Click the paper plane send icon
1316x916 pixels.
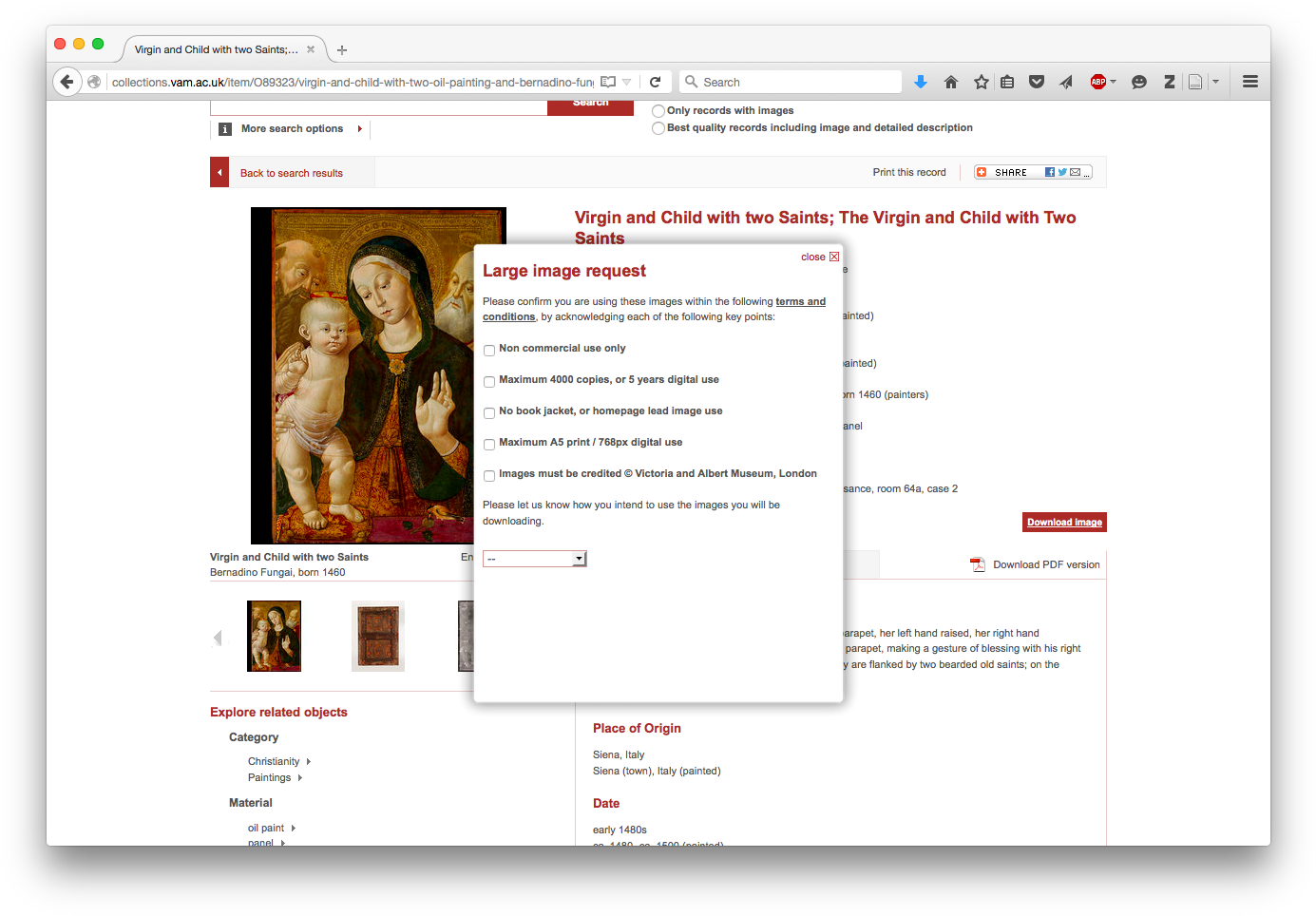pos(1066,82)
